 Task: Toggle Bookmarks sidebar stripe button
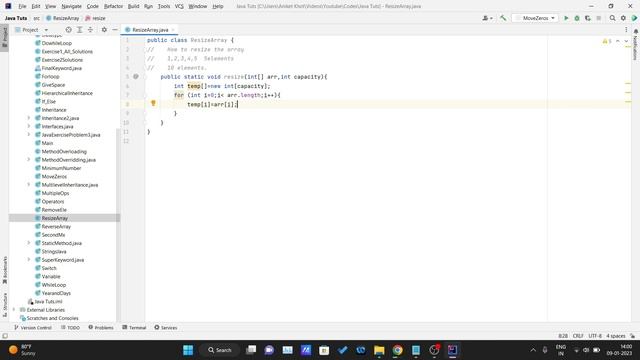pos(4,270)
